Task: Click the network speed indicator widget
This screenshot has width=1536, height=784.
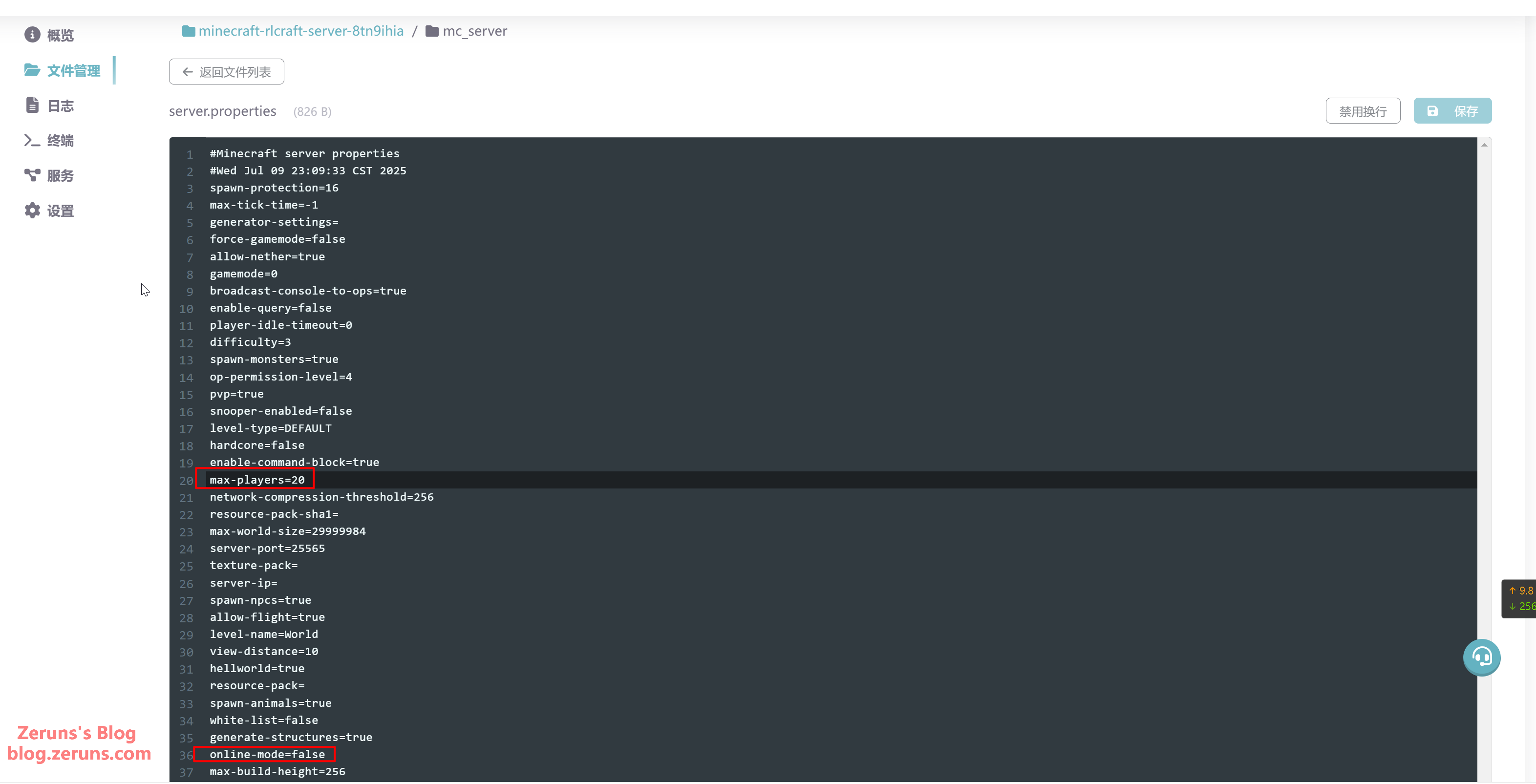Action: (x=1519, y=598)
